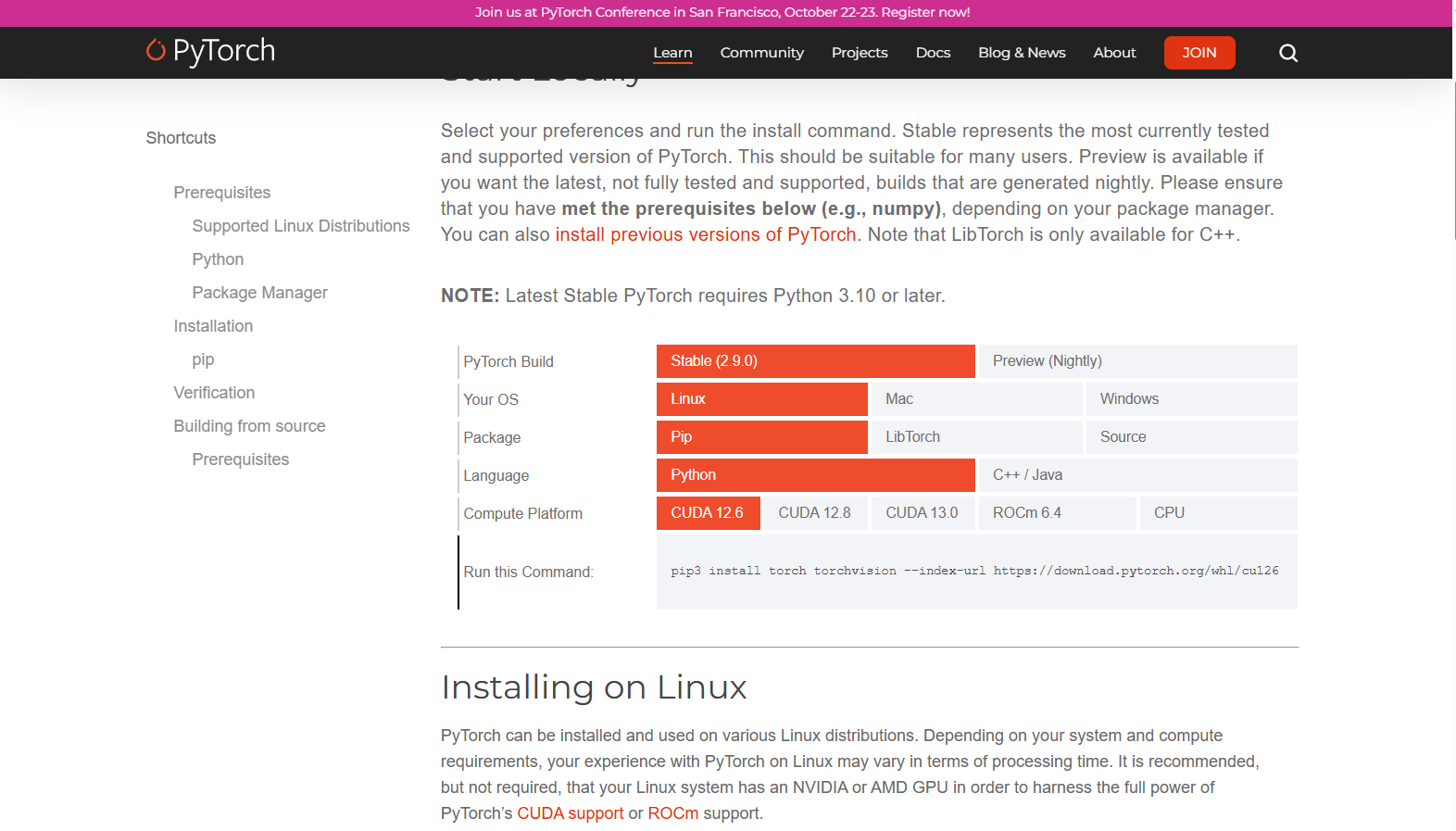Click the Compute Platform row label
1456x831 pixels.
[523, 513]
